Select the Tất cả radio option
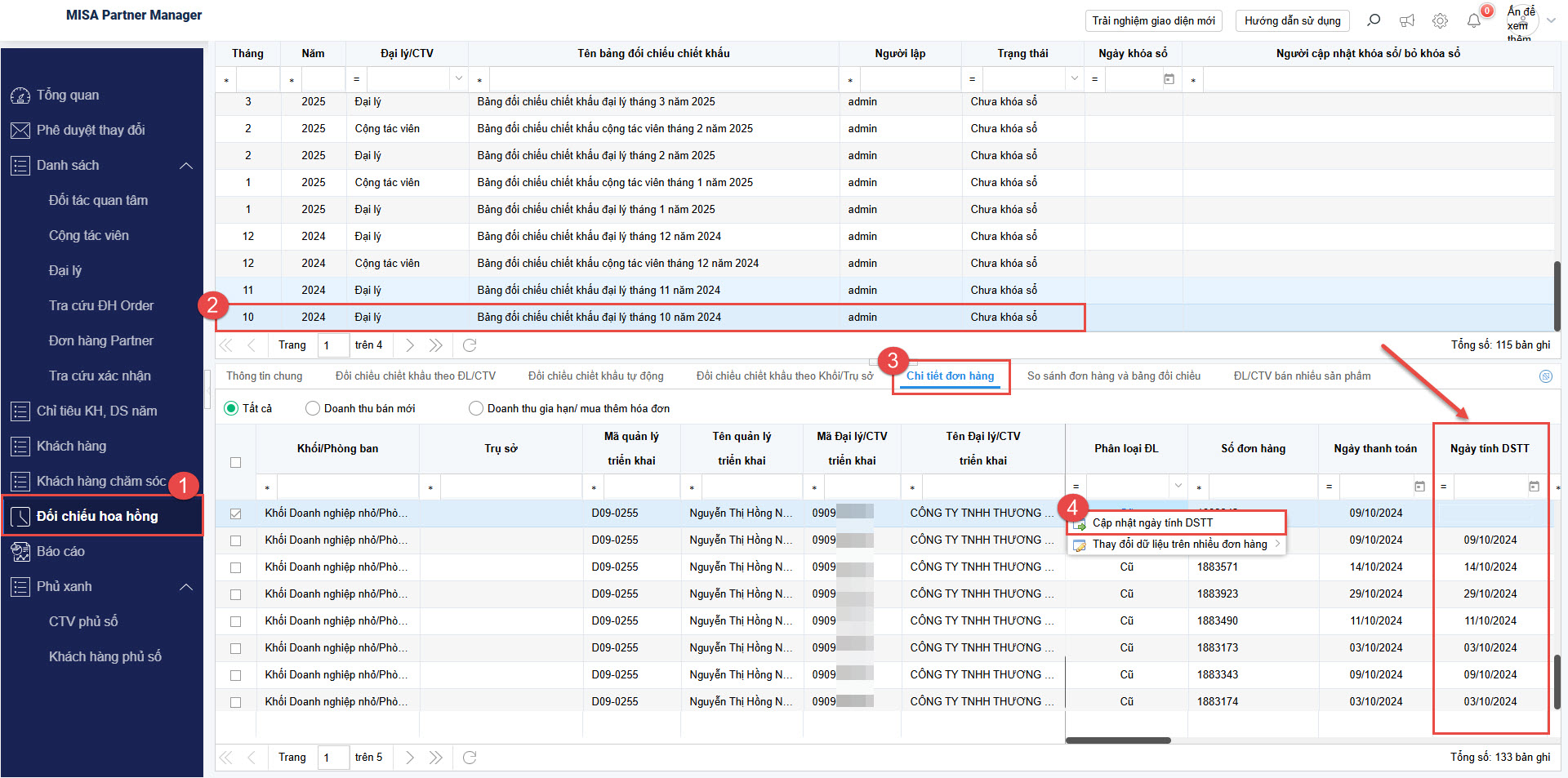Viewport: 1568px width, 778px height. tap(232, 408)
